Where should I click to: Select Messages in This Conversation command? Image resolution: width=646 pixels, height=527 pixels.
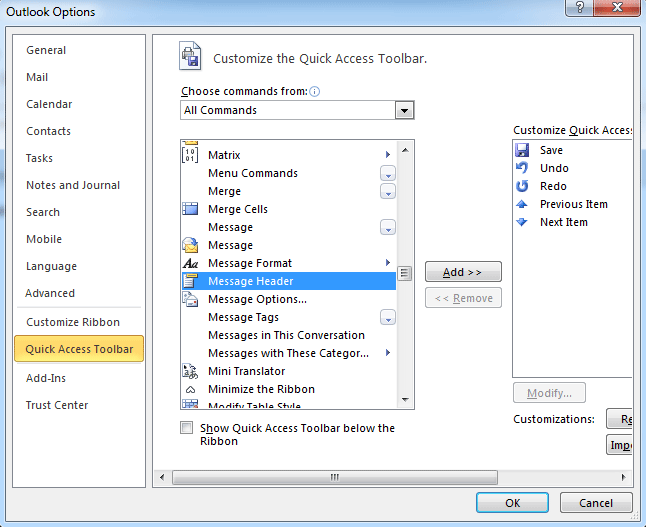click(x=288, y=335)
